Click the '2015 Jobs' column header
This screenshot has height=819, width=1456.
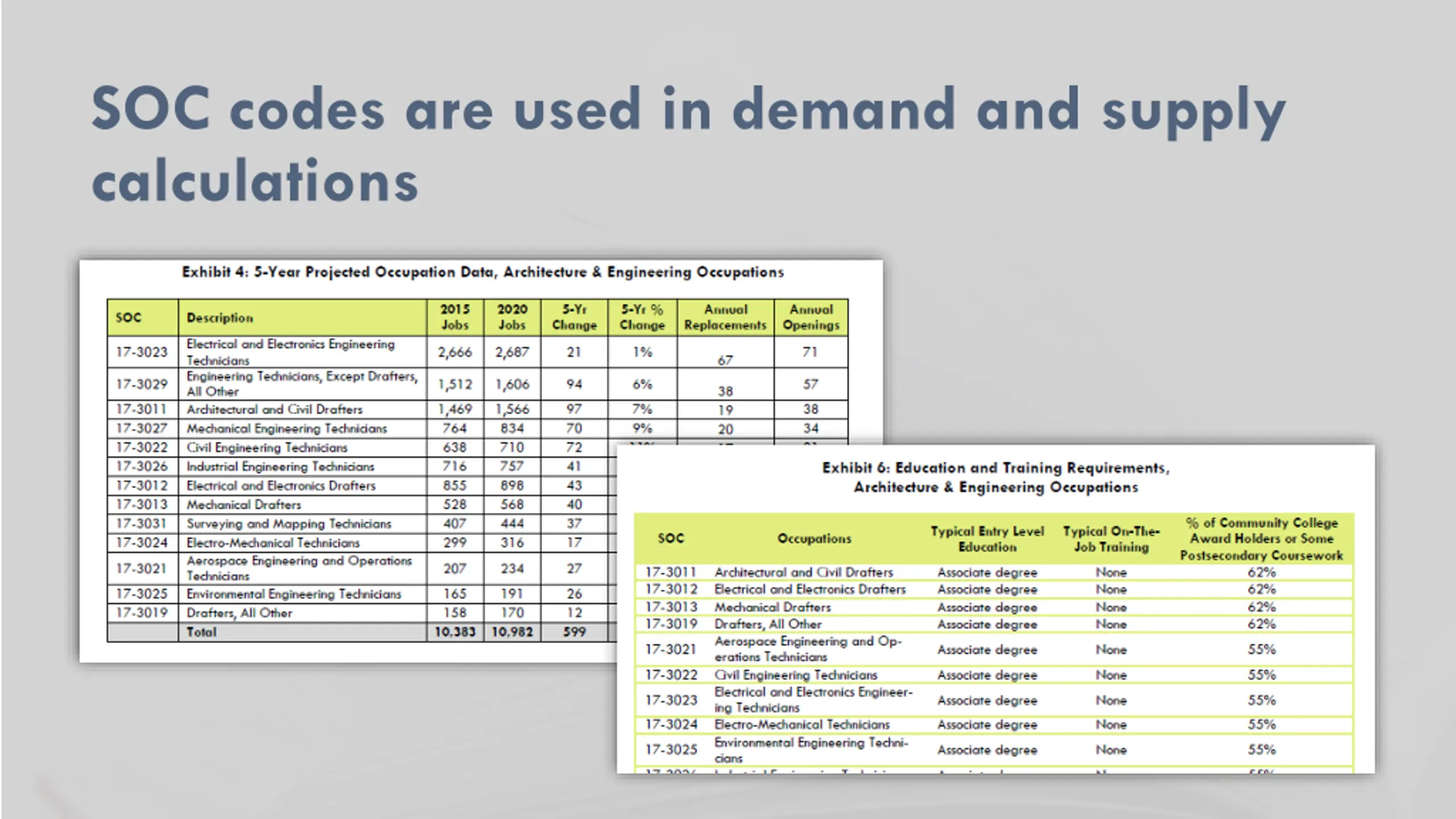(x=455, y=317)
